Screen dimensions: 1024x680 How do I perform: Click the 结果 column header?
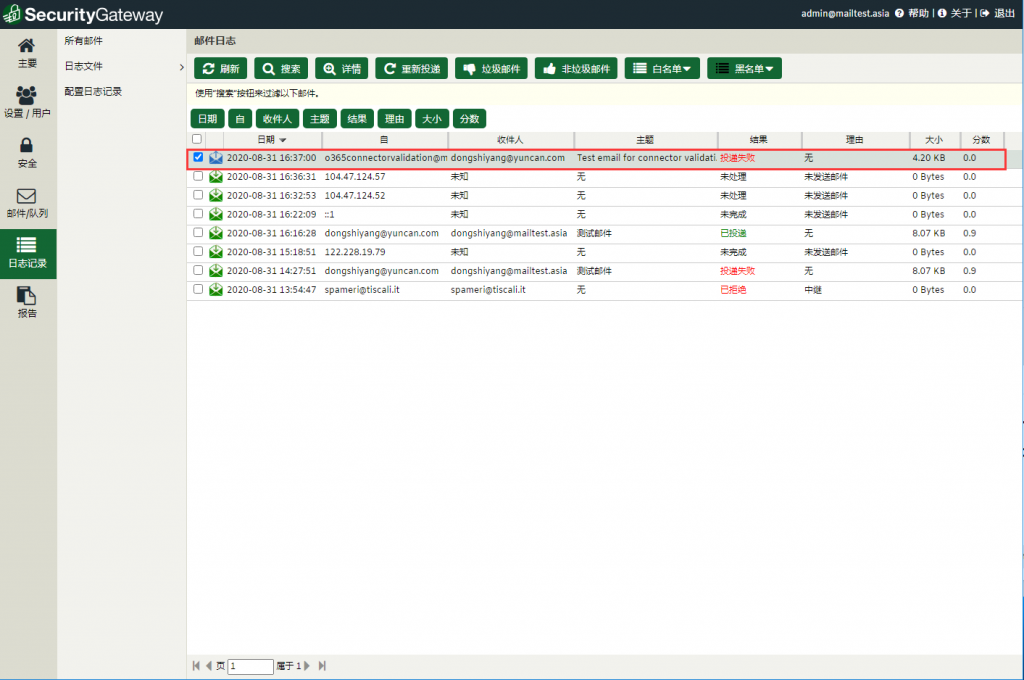point(760,140)
